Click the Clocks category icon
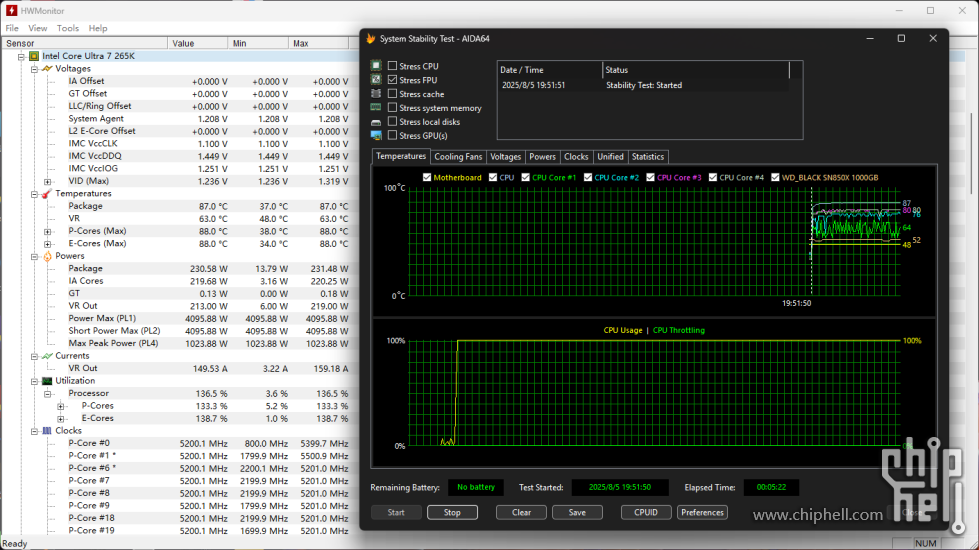 click(x=47, y=431)
